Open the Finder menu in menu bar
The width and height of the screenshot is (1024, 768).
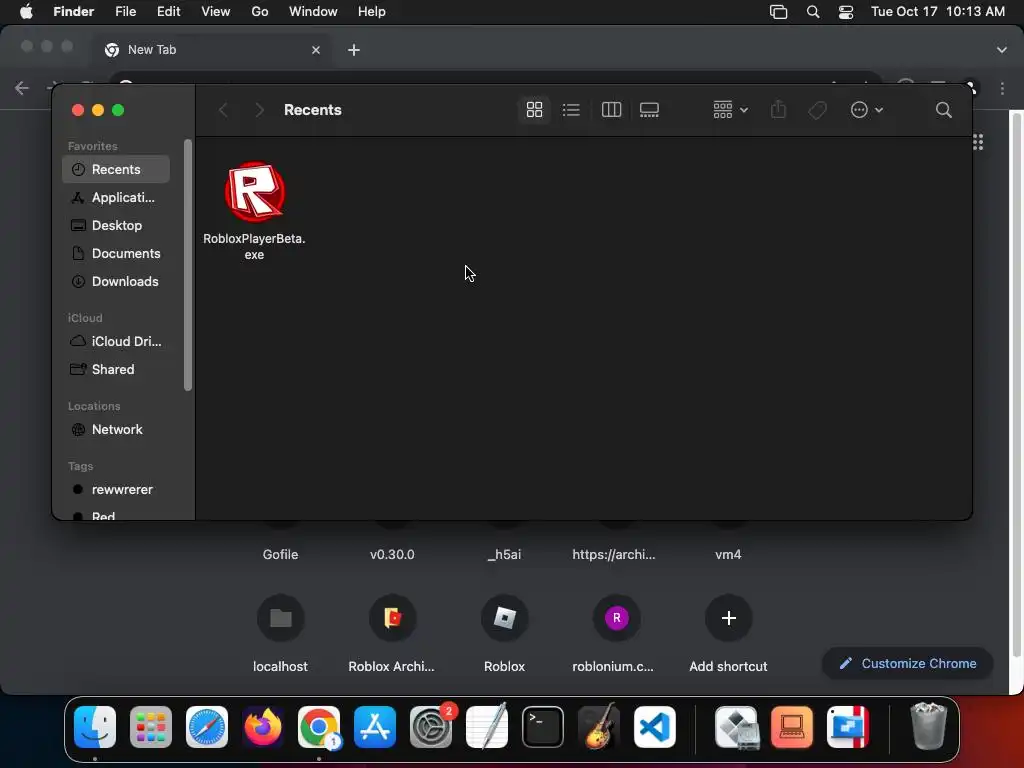pos(73,12)
